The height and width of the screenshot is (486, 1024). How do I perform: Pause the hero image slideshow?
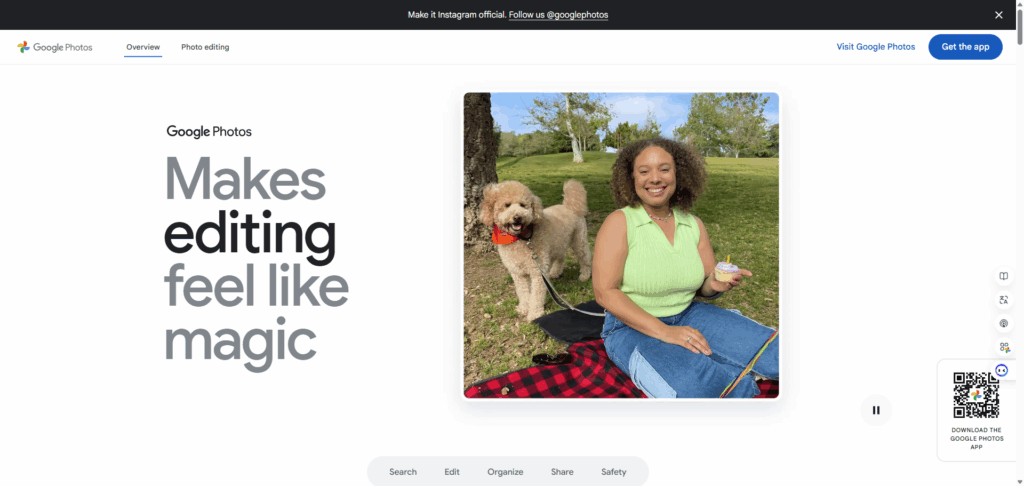click(876, 410)
